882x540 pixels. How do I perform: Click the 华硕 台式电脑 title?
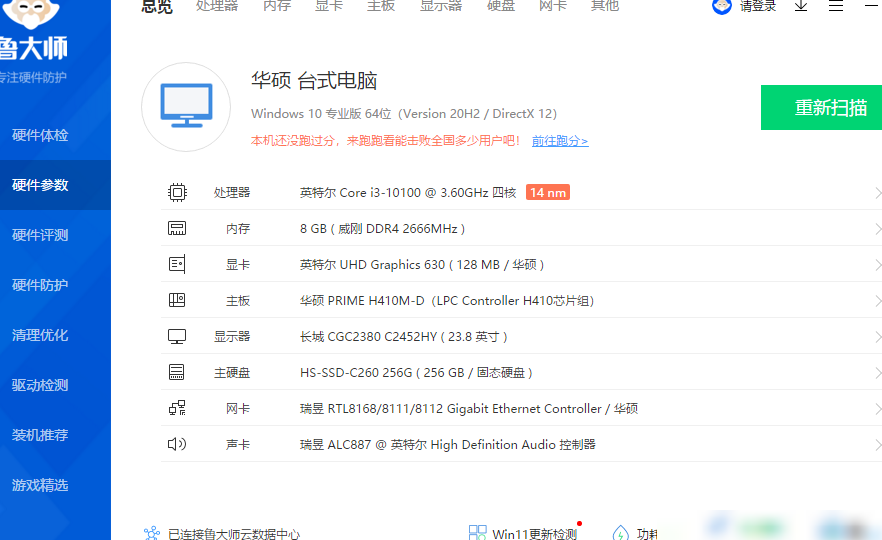314,80
